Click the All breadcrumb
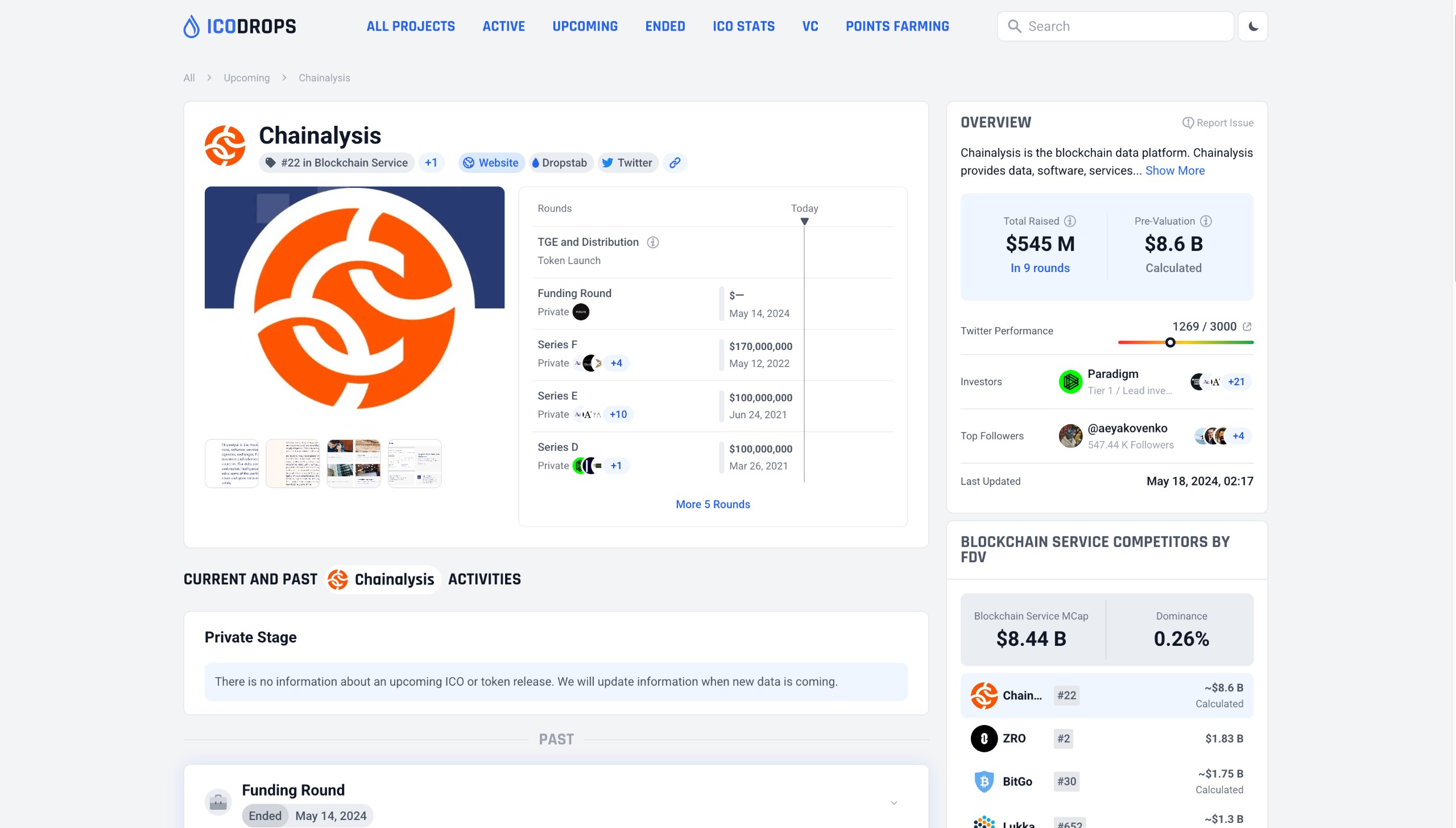Screen dimensions: 1456x828 coord(189,78)
